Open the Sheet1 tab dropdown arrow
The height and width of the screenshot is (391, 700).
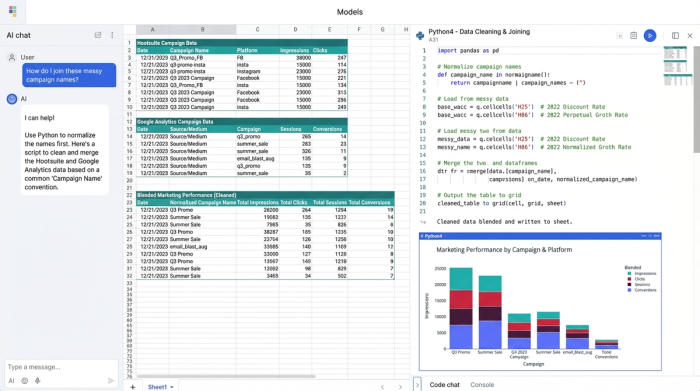click(172, 387)
